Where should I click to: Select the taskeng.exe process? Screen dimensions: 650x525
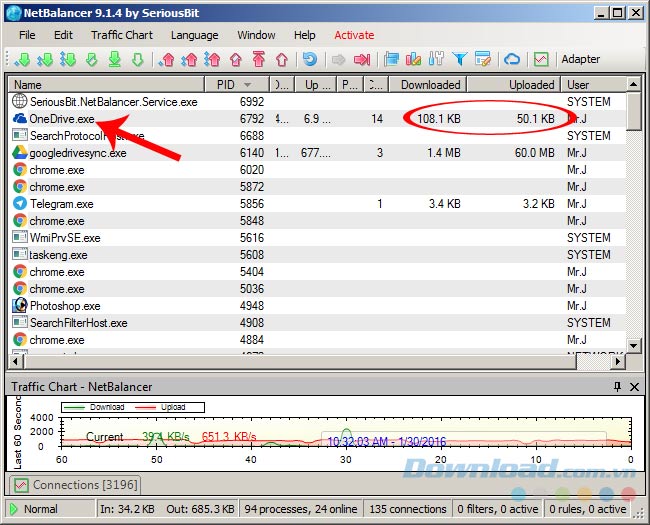[317, 255]
